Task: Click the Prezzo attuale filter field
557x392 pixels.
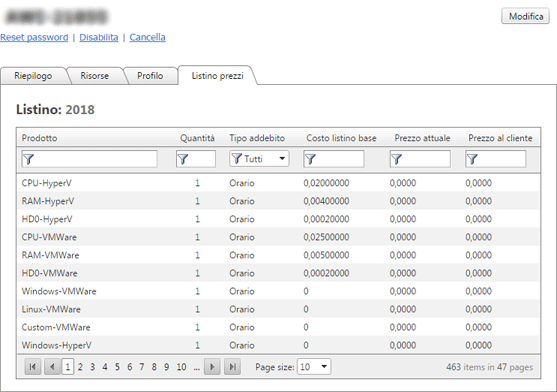Action: tap(420, 159)
